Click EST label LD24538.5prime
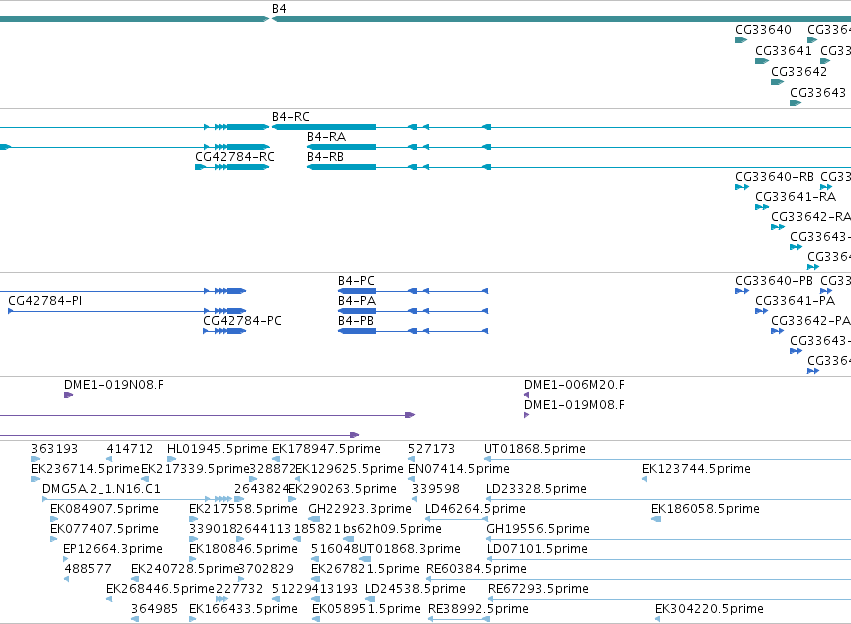The height and width of the screenshot is (624, 851). pyautogui.click(x=415, y=589)
